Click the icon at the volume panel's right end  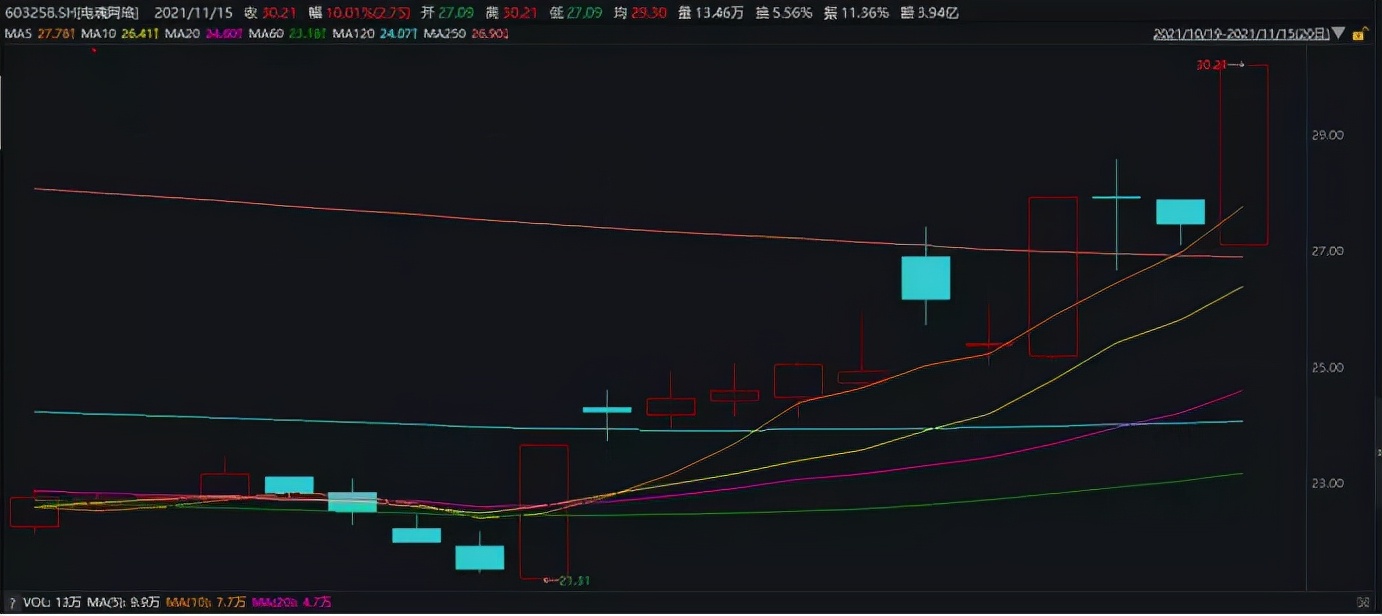(1362, 602)
